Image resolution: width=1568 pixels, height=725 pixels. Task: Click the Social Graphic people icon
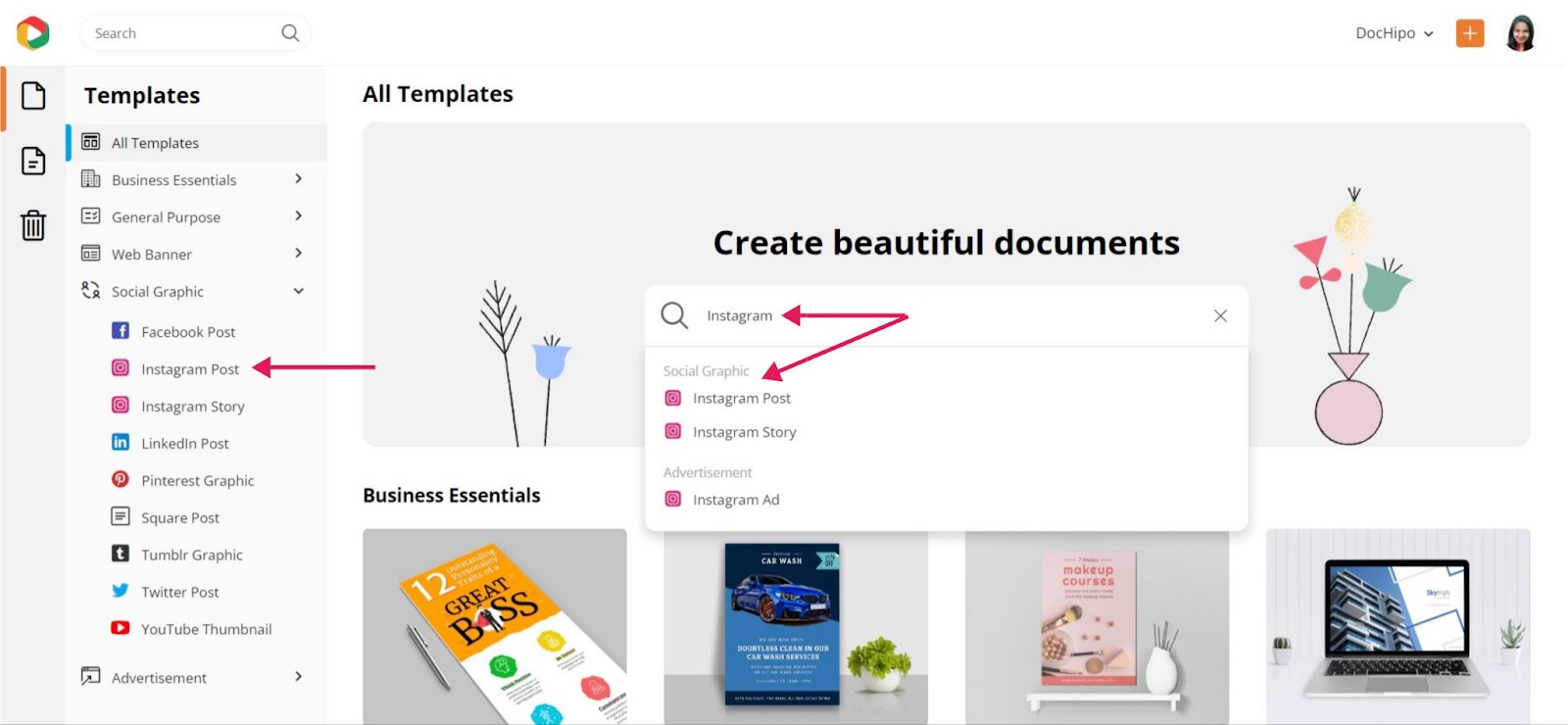91,291
